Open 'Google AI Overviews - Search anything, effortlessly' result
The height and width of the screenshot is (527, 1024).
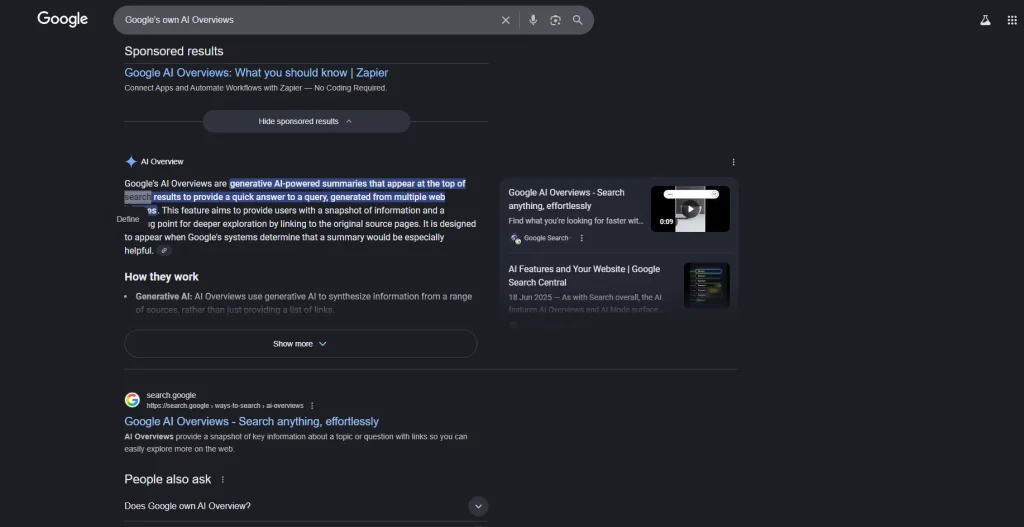[251, 421]
